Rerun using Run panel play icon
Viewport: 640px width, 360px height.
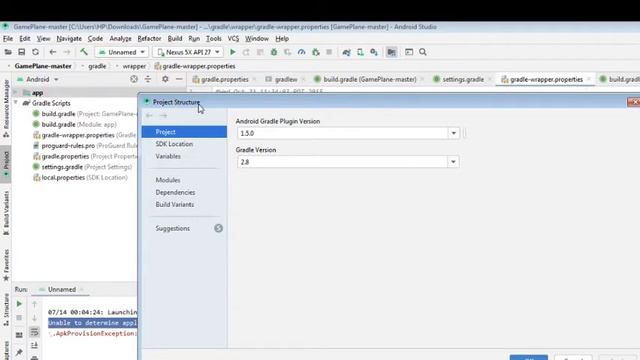(19, 304)
